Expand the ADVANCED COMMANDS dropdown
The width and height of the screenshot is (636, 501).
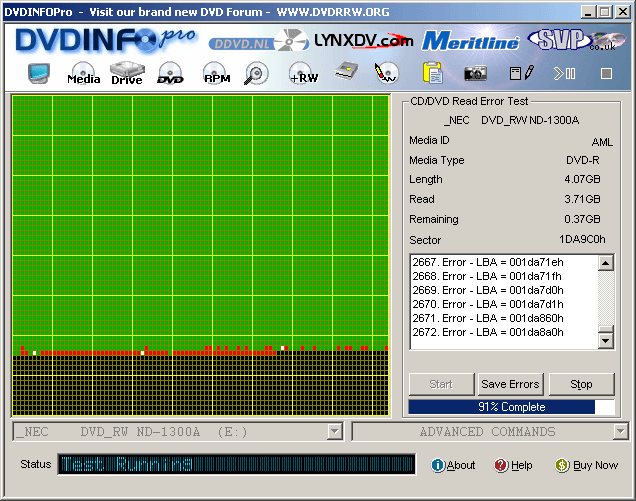coord(621,432)
